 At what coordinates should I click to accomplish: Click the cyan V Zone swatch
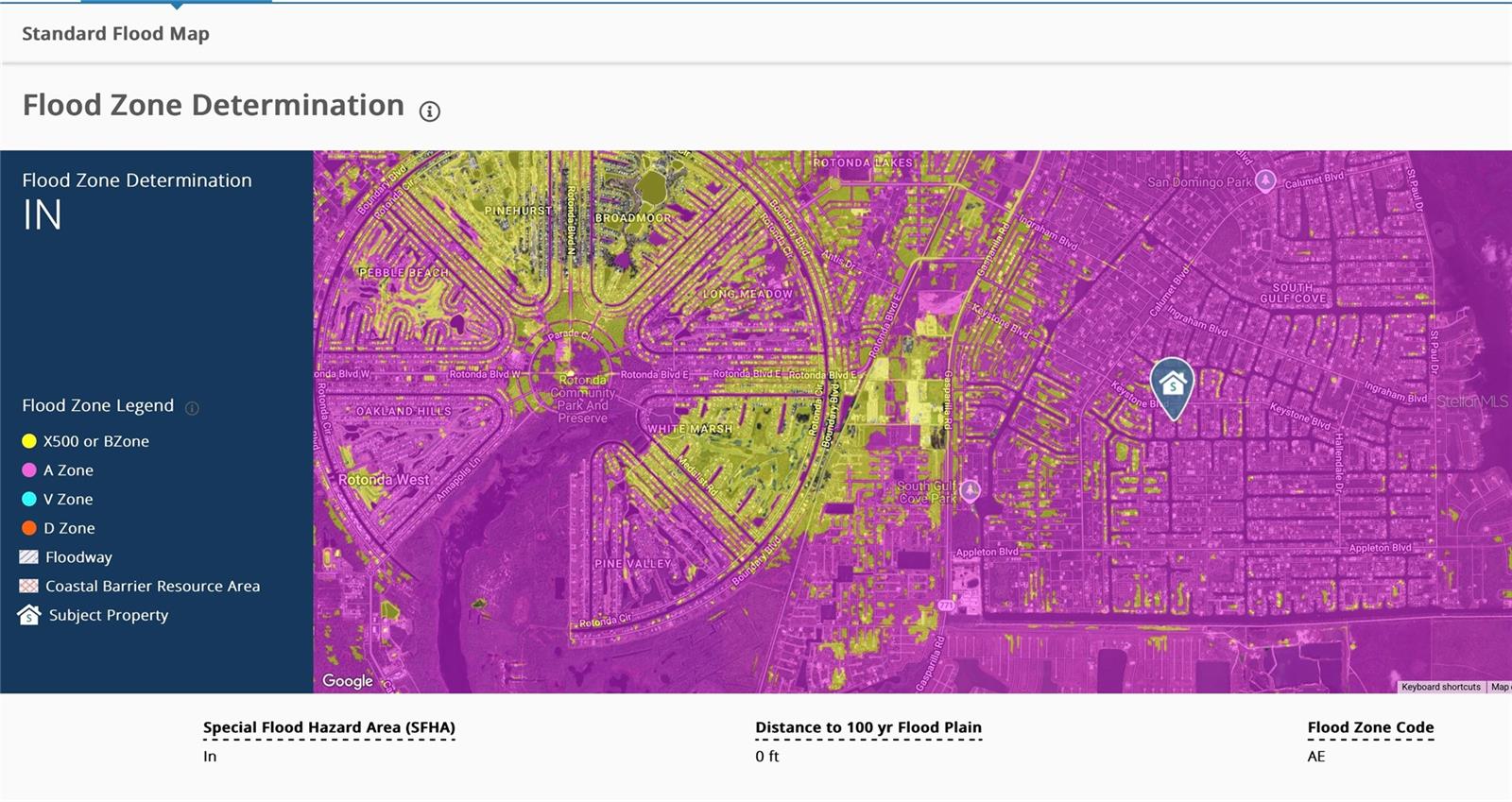tap(29, 499)
